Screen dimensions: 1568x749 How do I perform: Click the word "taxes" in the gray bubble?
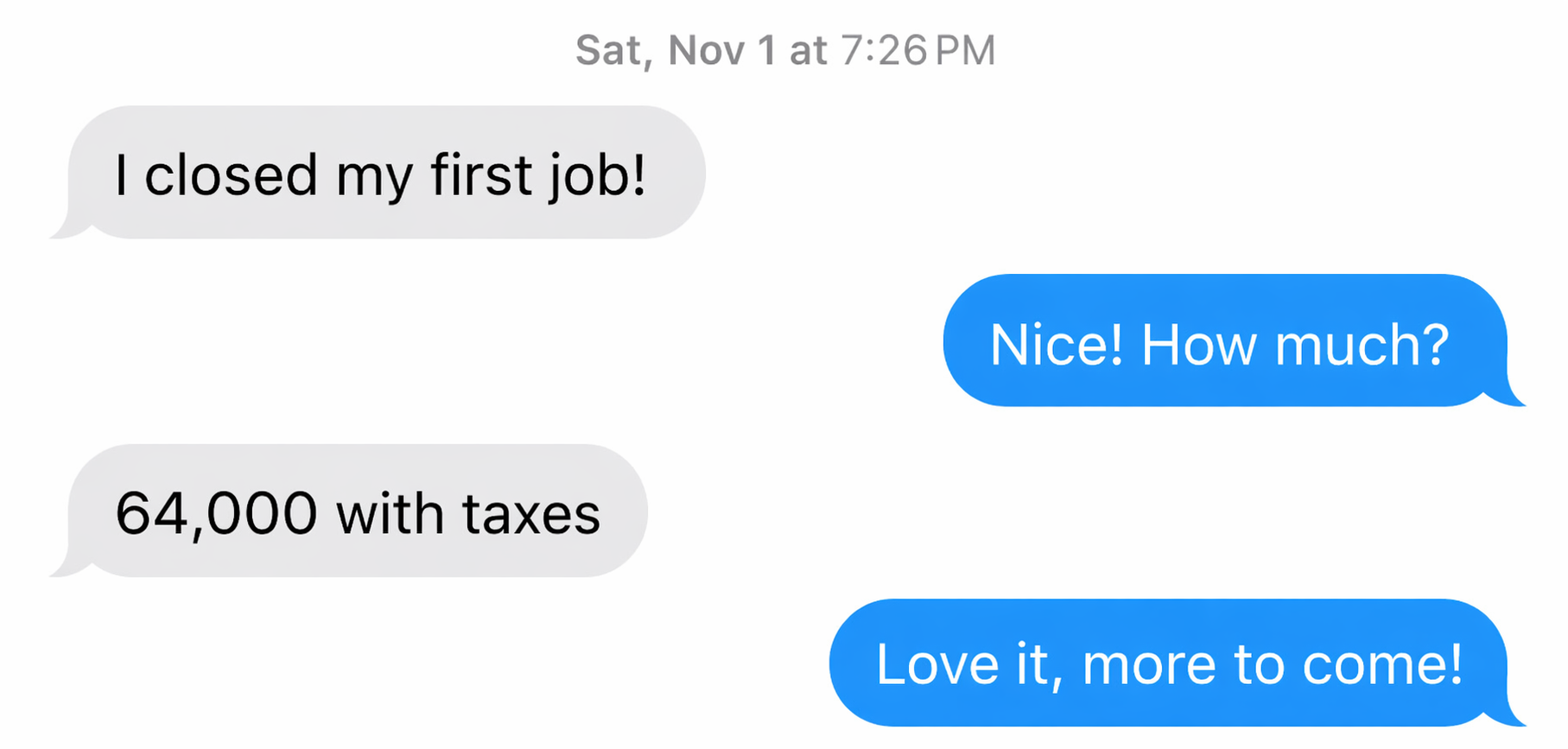531,514
